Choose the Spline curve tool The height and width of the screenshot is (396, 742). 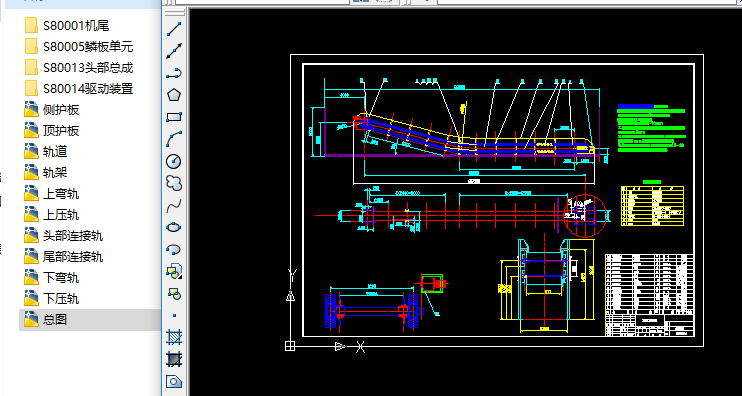(175, 205)
